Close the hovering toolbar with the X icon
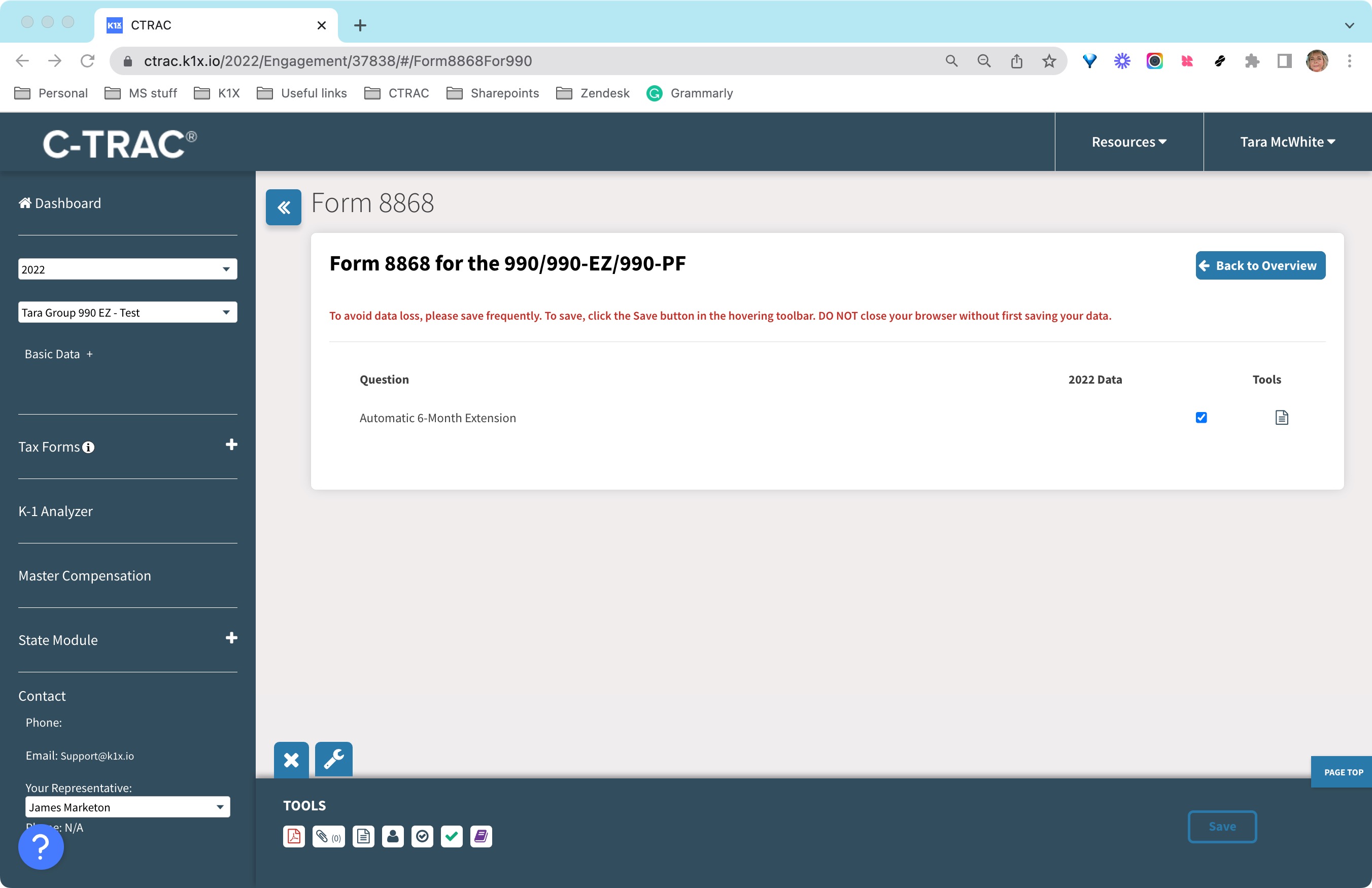The height and width of the screenshot is (888, 1372). [x=292, y=760]
